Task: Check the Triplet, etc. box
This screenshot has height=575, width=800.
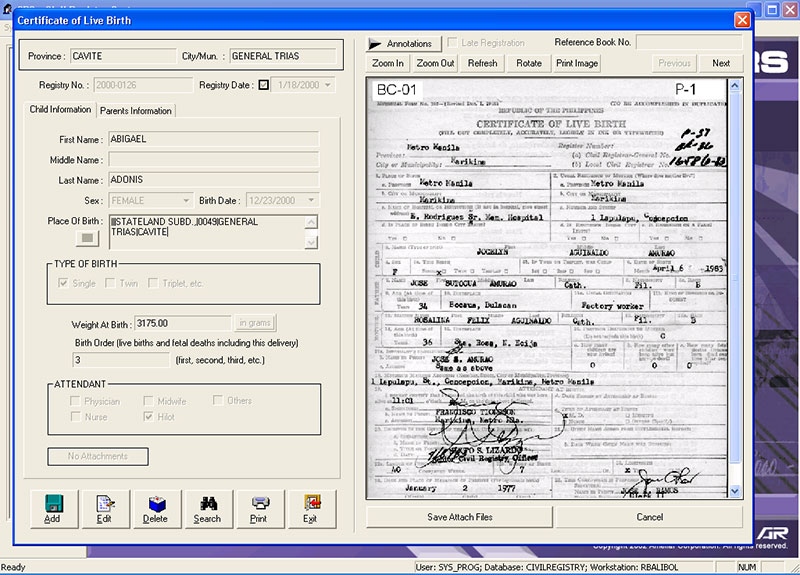Action: point(153,283)
